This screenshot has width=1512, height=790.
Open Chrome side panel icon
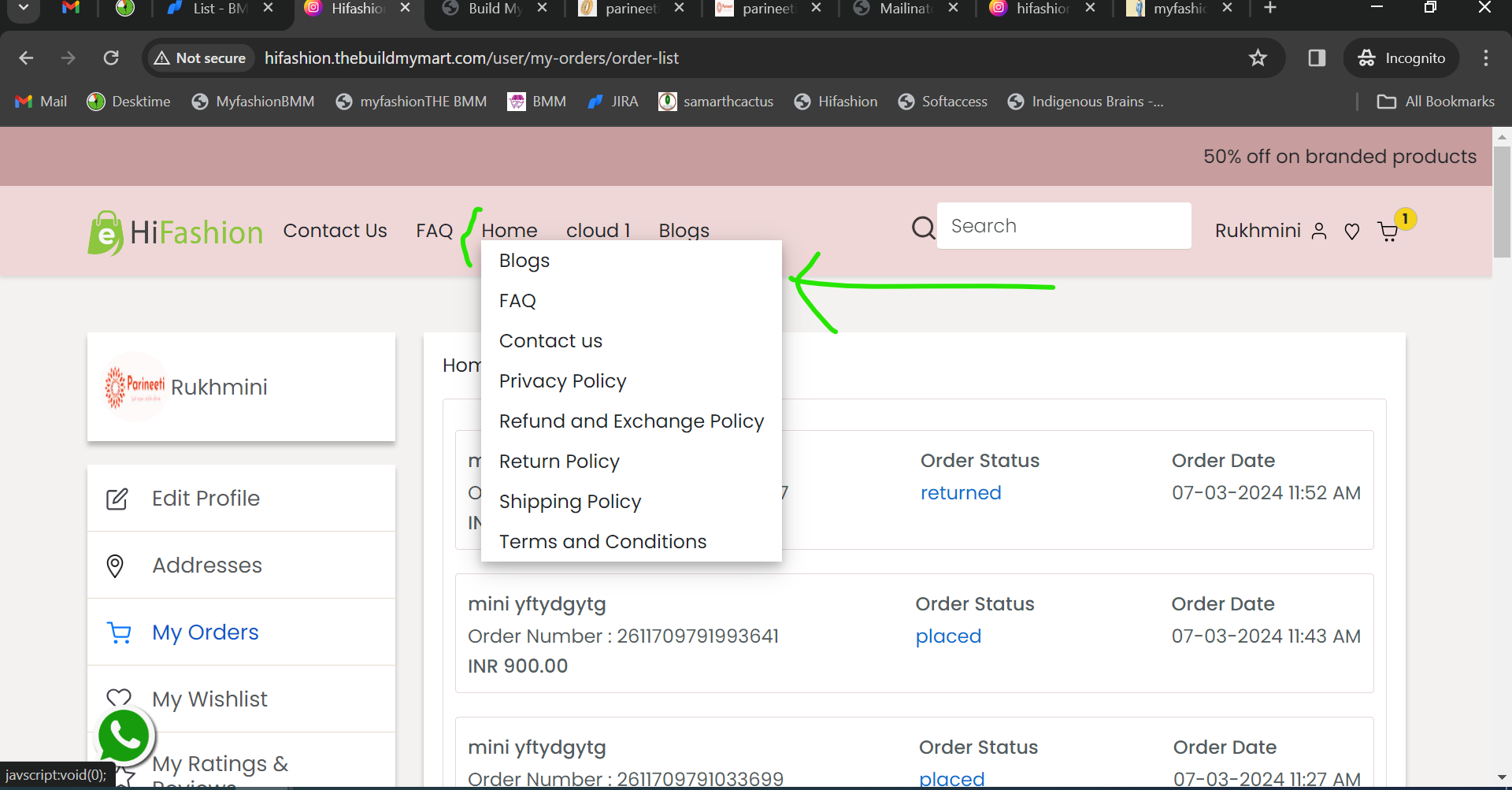(1317, 57)
